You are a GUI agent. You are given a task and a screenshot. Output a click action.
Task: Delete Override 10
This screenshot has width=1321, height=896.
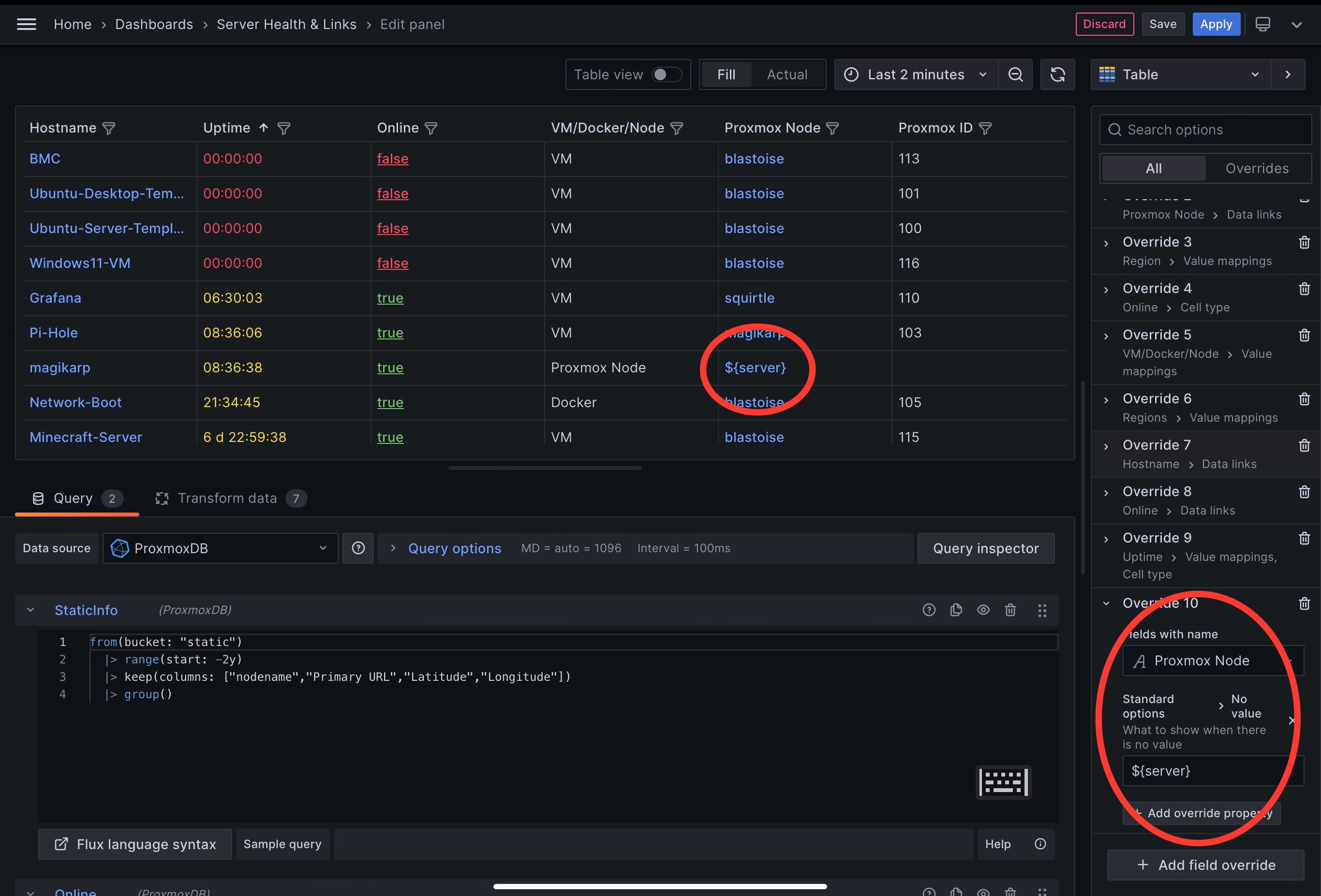point(1304,603)
